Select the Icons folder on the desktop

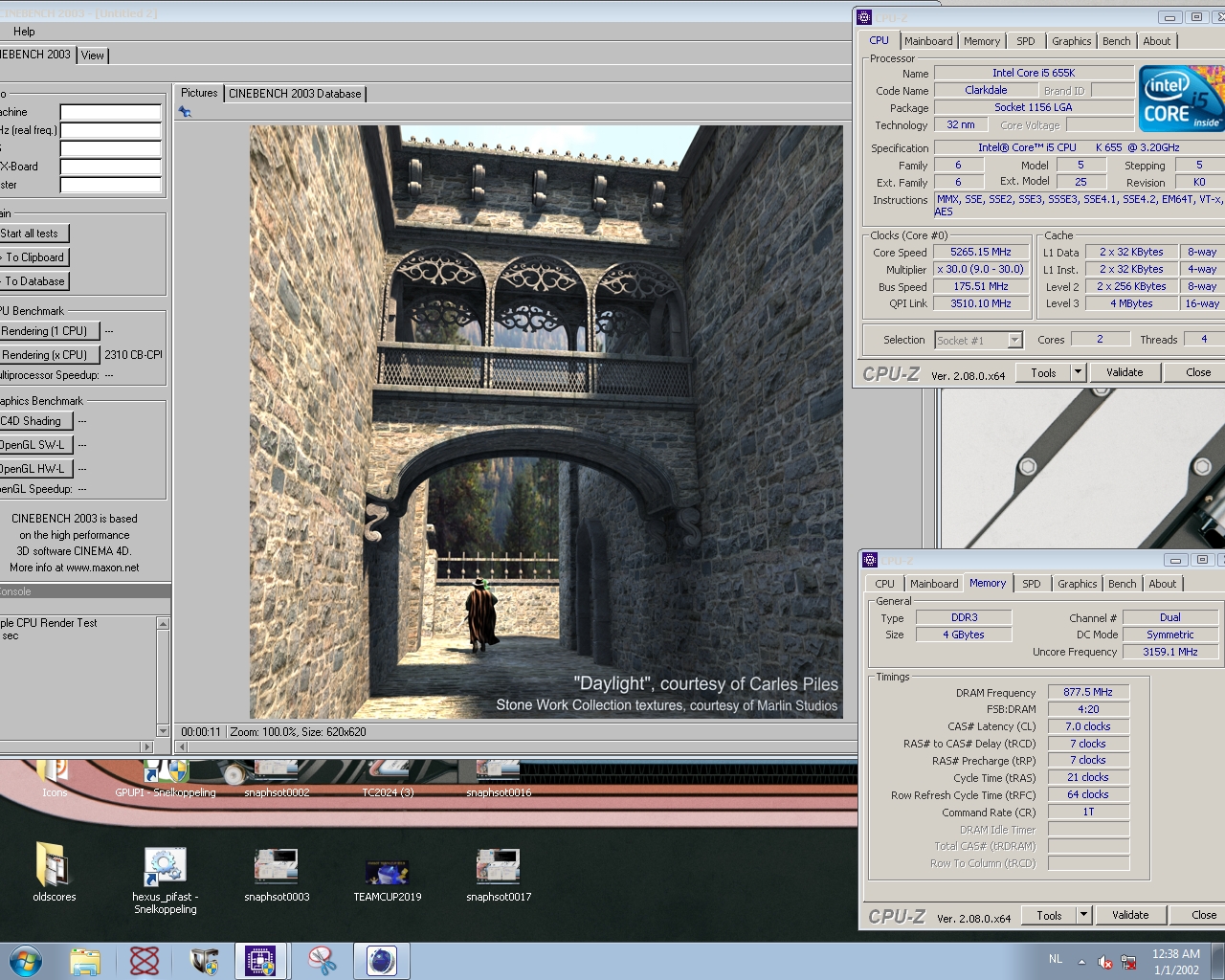pos(55,780)
